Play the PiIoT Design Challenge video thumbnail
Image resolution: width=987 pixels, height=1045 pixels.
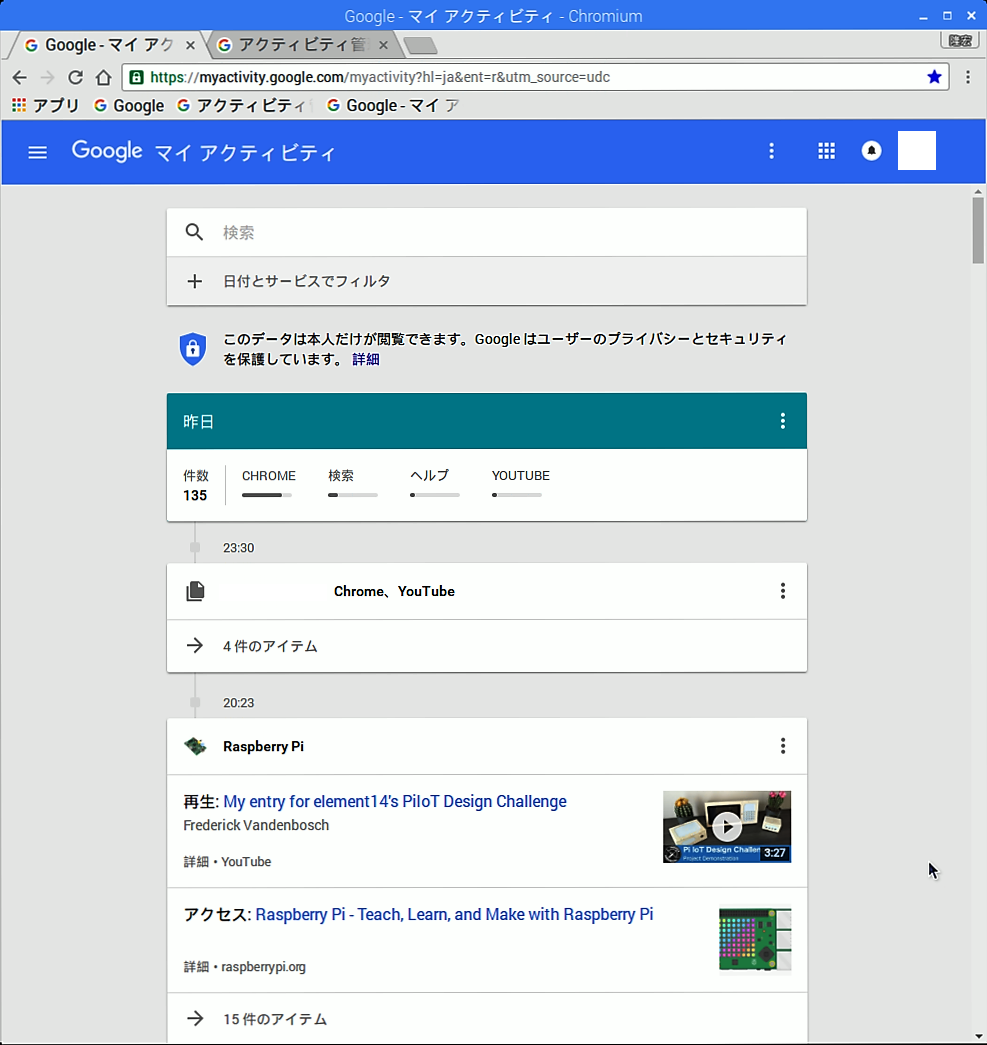coord(726,826)
